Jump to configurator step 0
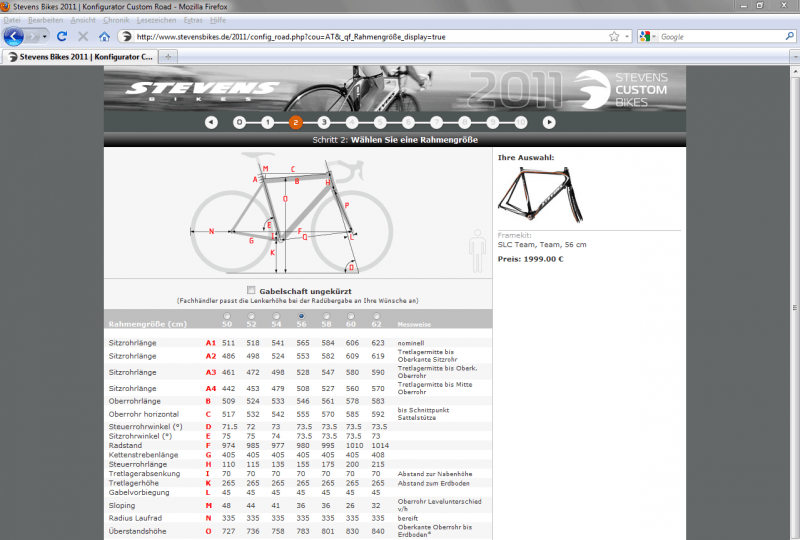 click(x=239, y=122)
